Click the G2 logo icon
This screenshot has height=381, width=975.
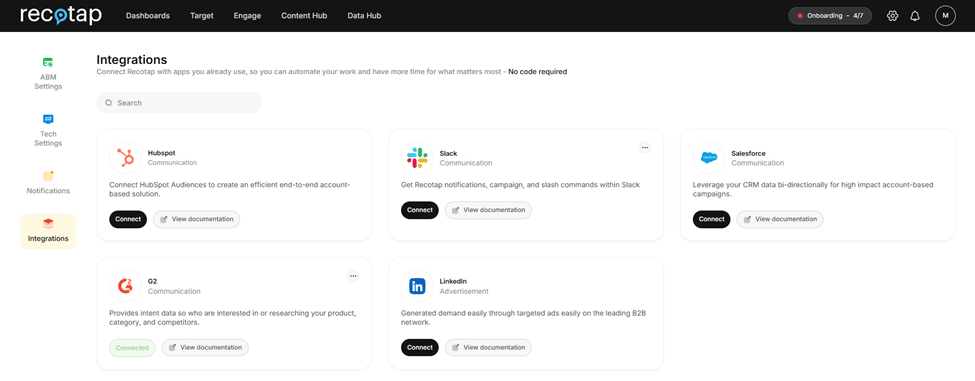pyautogui.click(x=126, y=286)
